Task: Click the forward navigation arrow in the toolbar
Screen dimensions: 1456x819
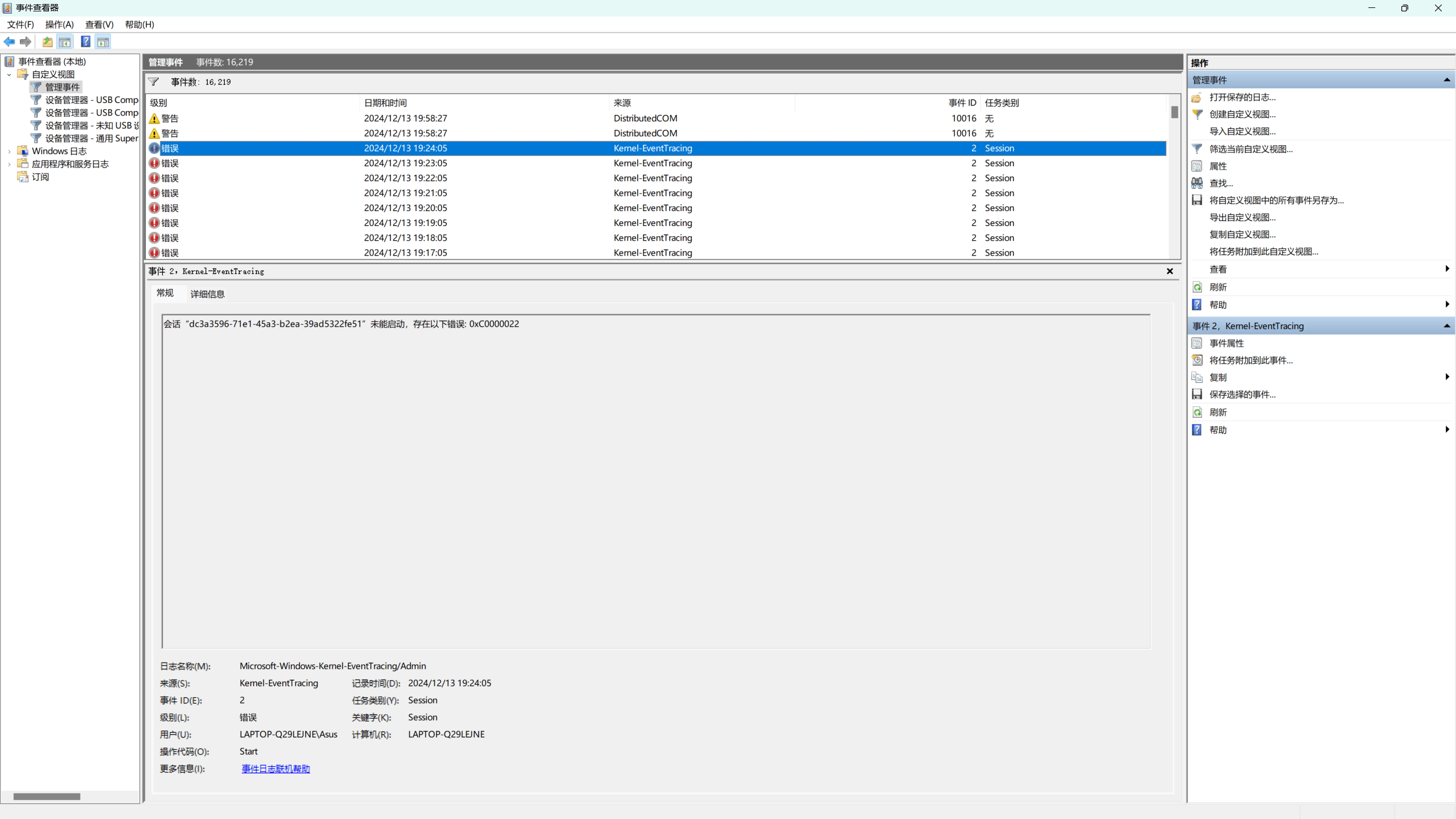Action: (x=26, y=42)
